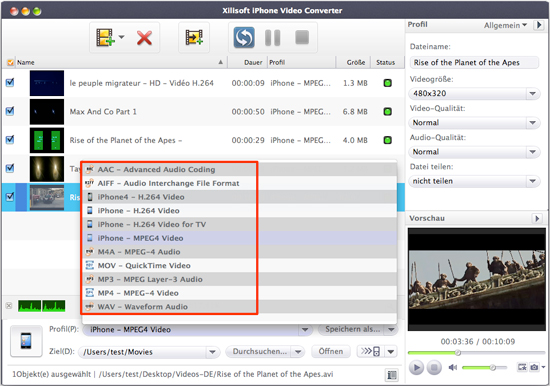
Task: Uncheck Max And Co Part 1 checkbox
Action: [x=10, y=111]
